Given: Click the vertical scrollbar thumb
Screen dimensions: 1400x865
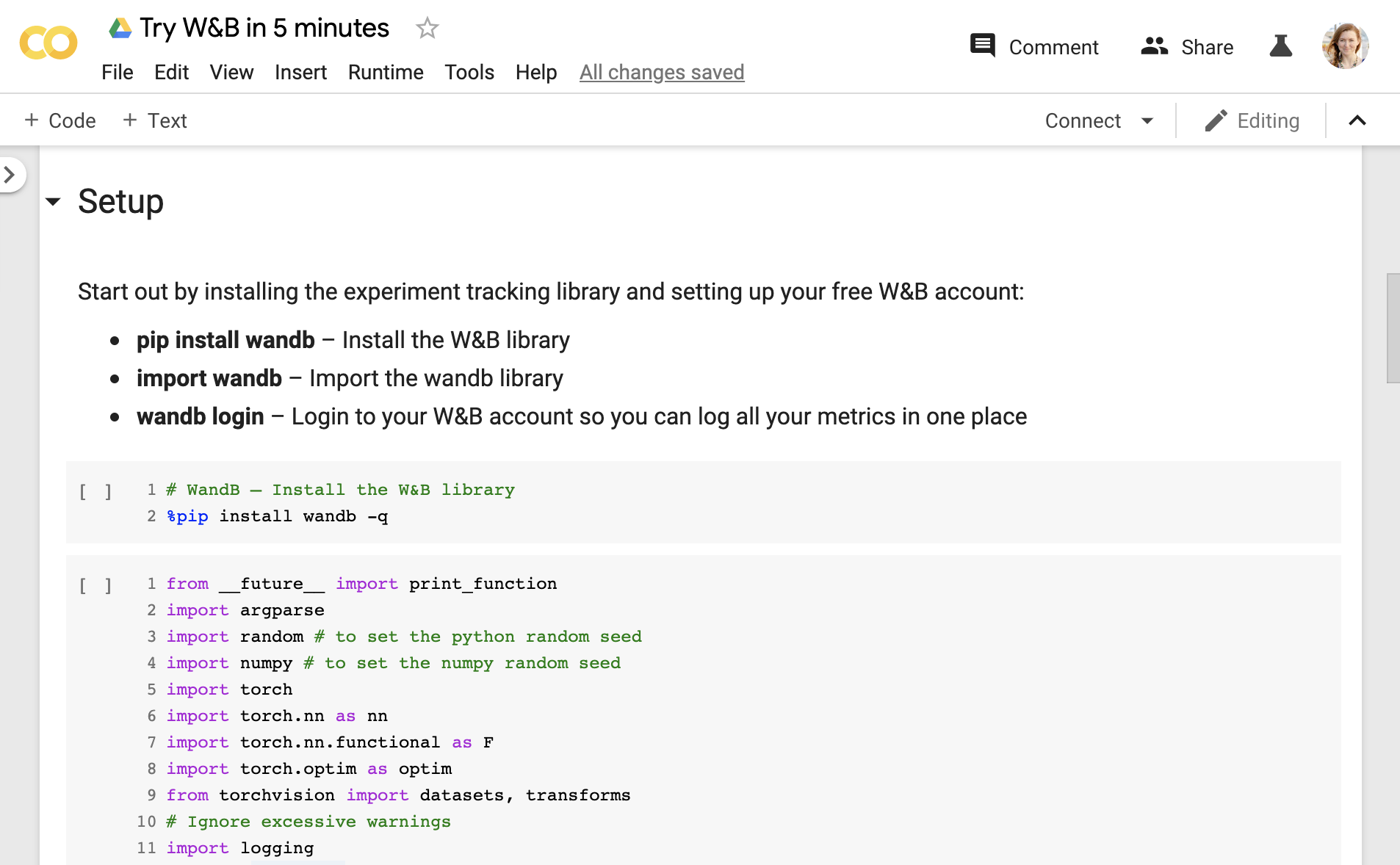Looking at the screenshot, I should click(x=1392, y=328).
